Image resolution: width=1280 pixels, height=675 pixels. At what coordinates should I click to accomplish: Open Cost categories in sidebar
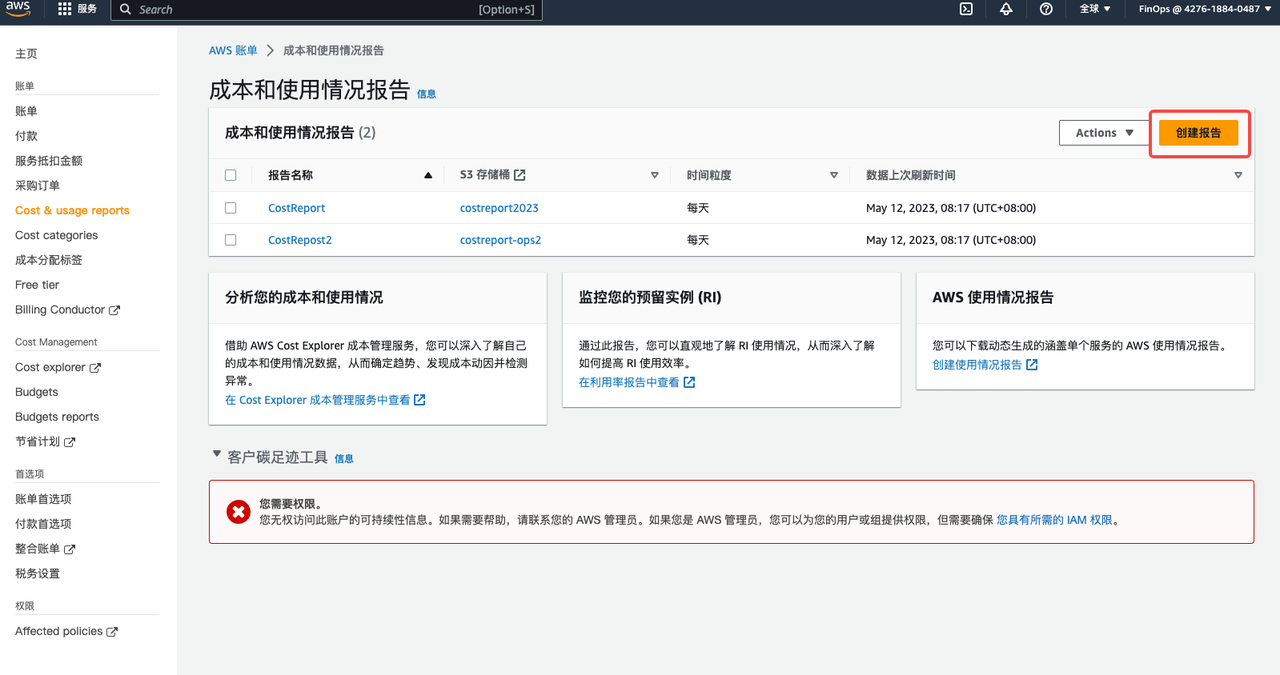click(x=56, y=236)
